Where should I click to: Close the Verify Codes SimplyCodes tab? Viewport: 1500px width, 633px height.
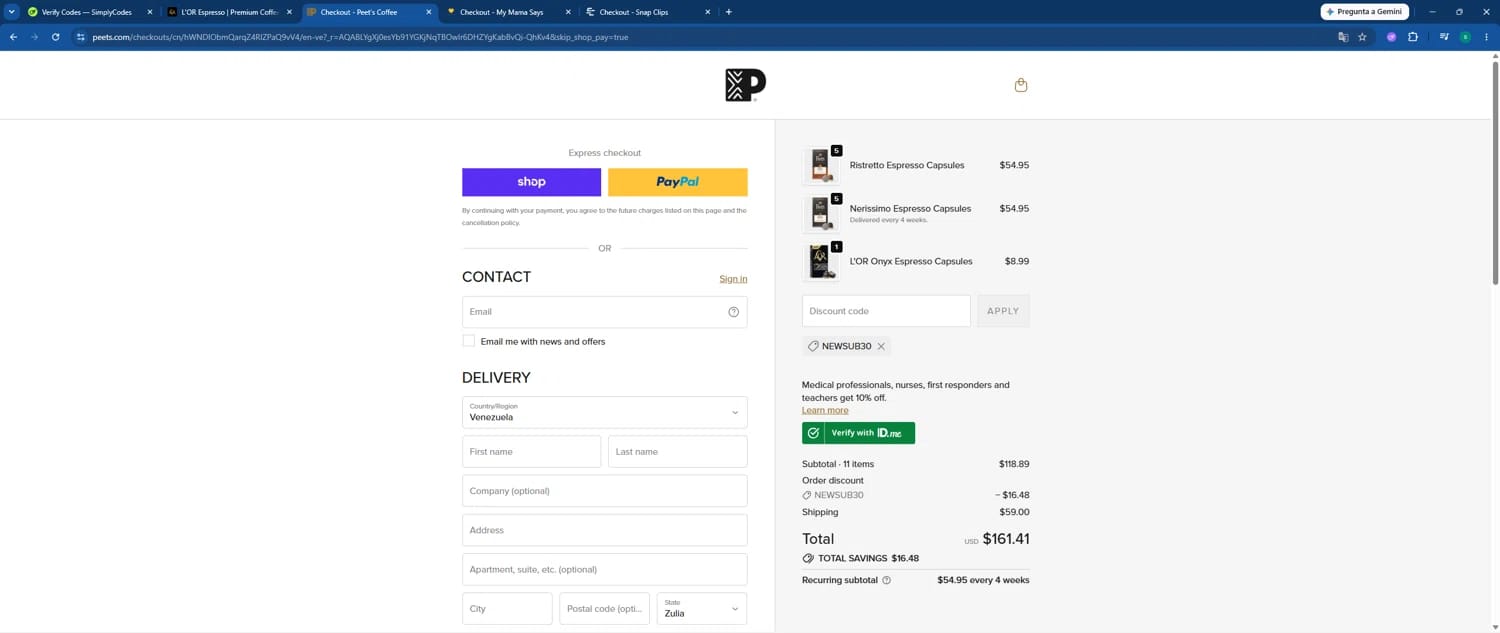[x=150, y=12]
